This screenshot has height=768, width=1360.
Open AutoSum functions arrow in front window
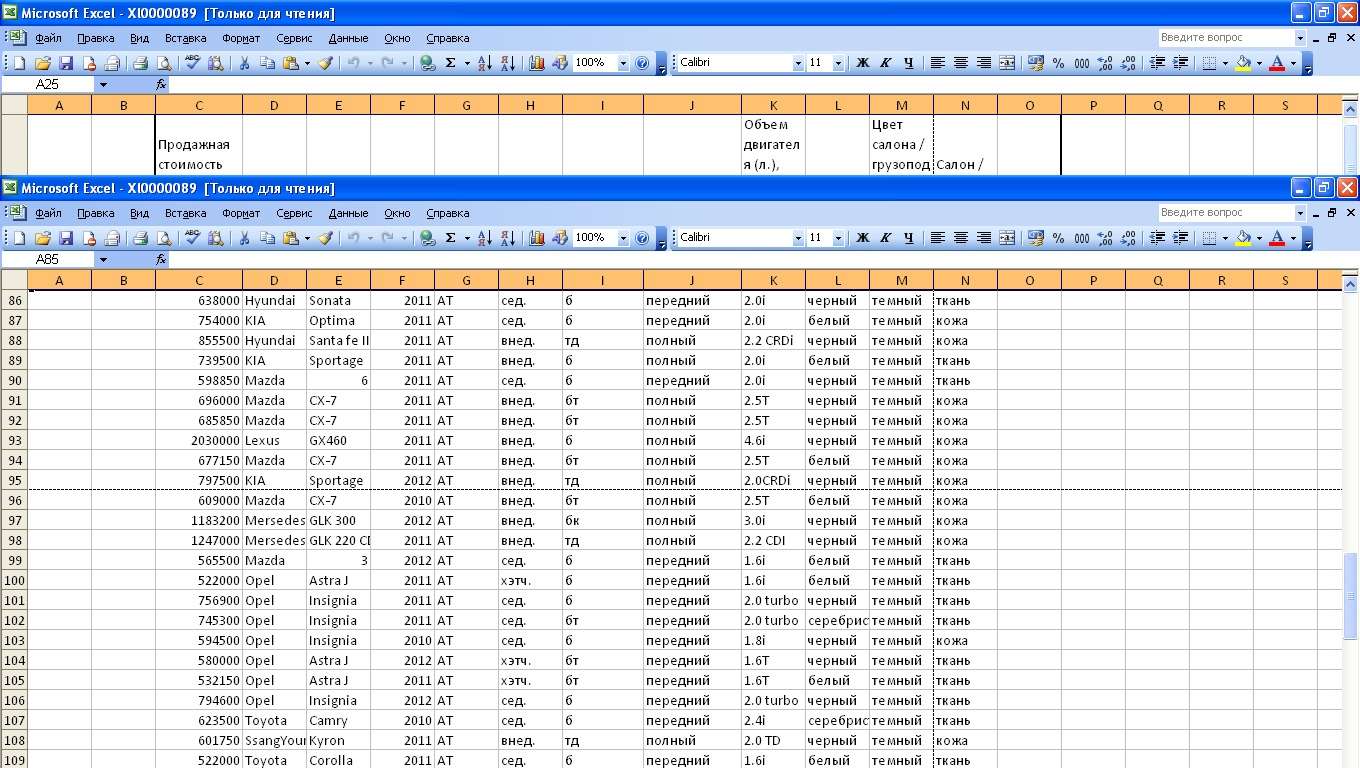[x=466, y=238]
